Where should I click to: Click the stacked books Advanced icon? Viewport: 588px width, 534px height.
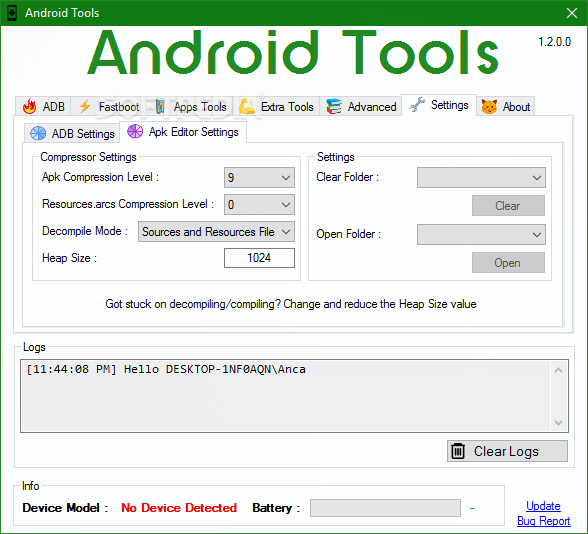pyautogui.click(x=334, y=106)
